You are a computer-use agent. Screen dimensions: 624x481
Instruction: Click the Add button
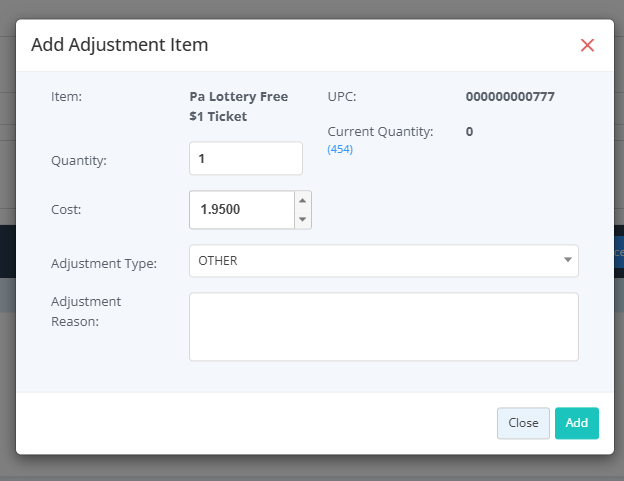[x=577, y=423]
